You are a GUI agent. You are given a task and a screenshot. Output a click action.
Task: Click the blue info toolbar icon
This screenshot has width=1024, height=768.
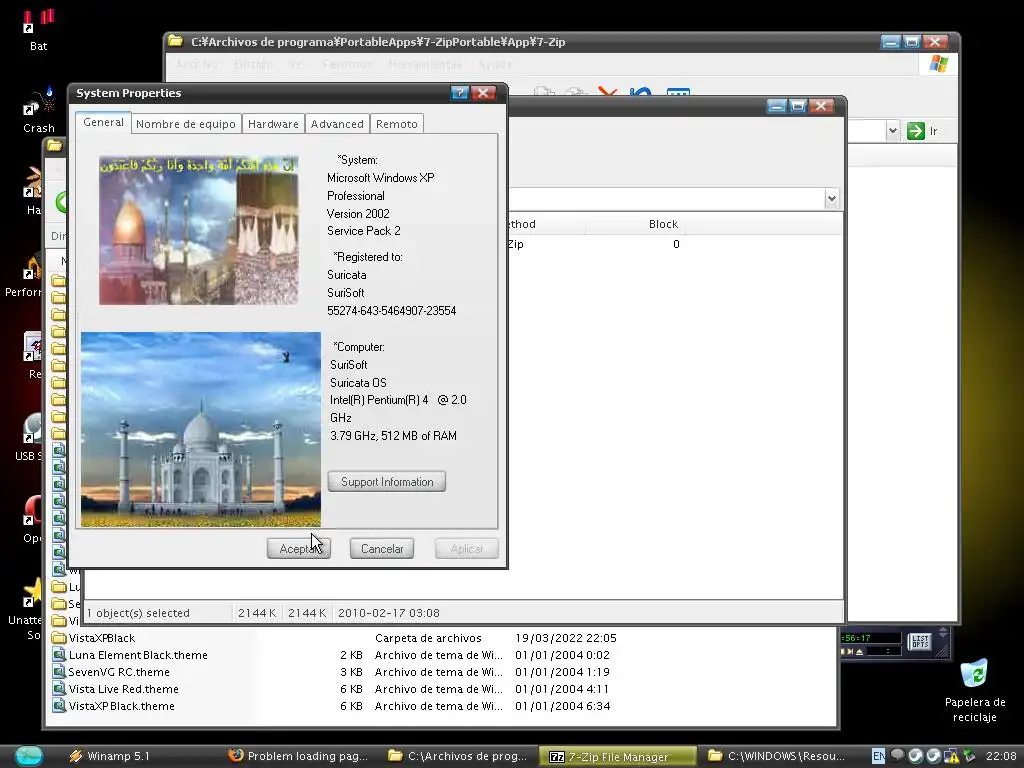click(678, 93)
